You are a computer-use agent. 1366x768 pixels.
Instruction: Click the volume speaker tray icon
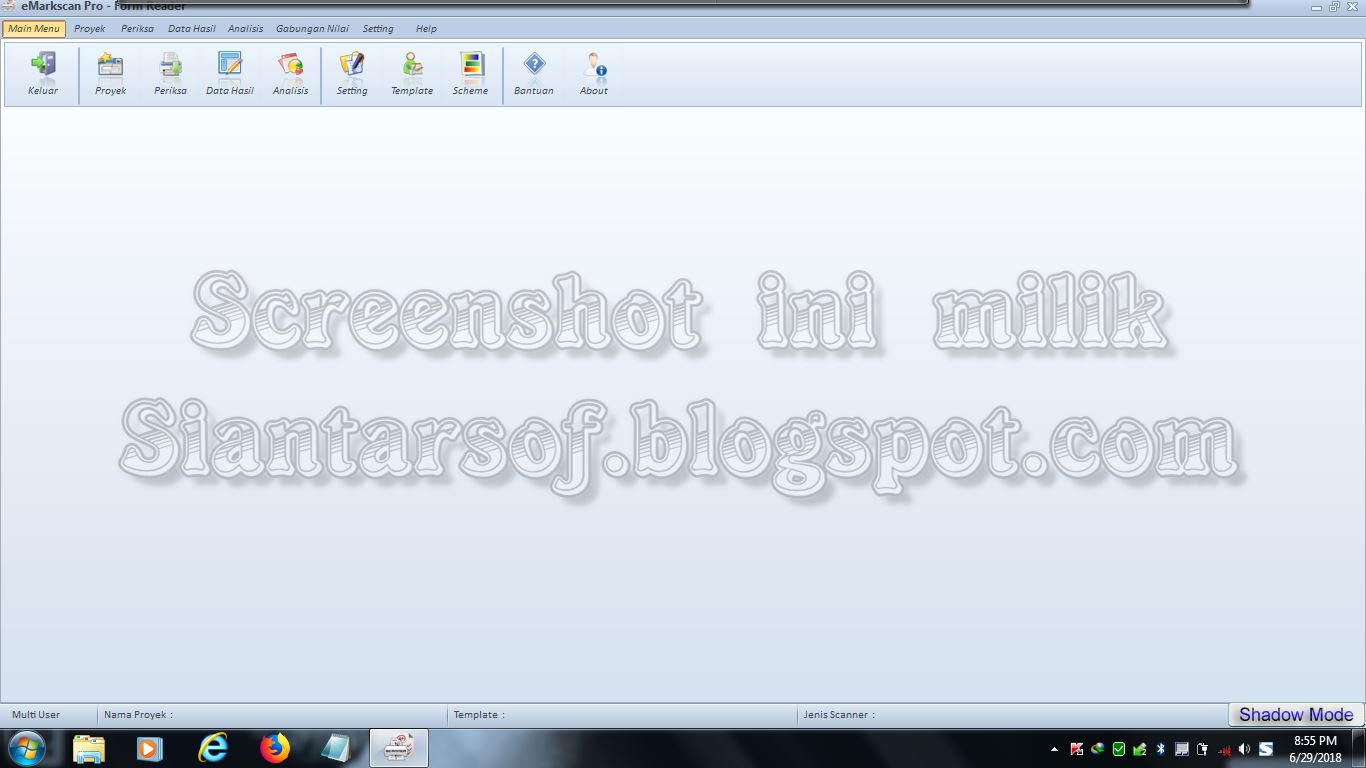click(x=1244, y=749)
